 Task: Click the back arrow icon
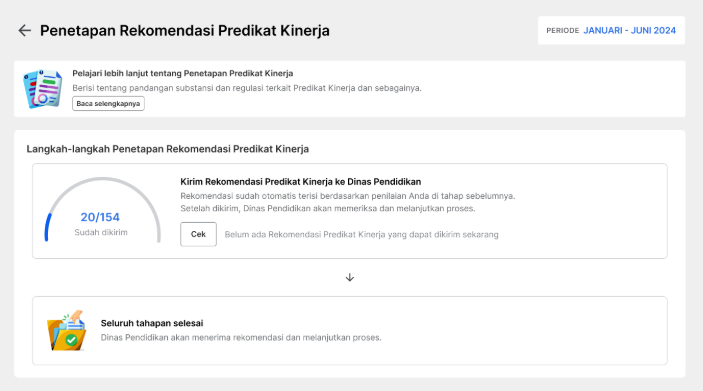point(24,30)
